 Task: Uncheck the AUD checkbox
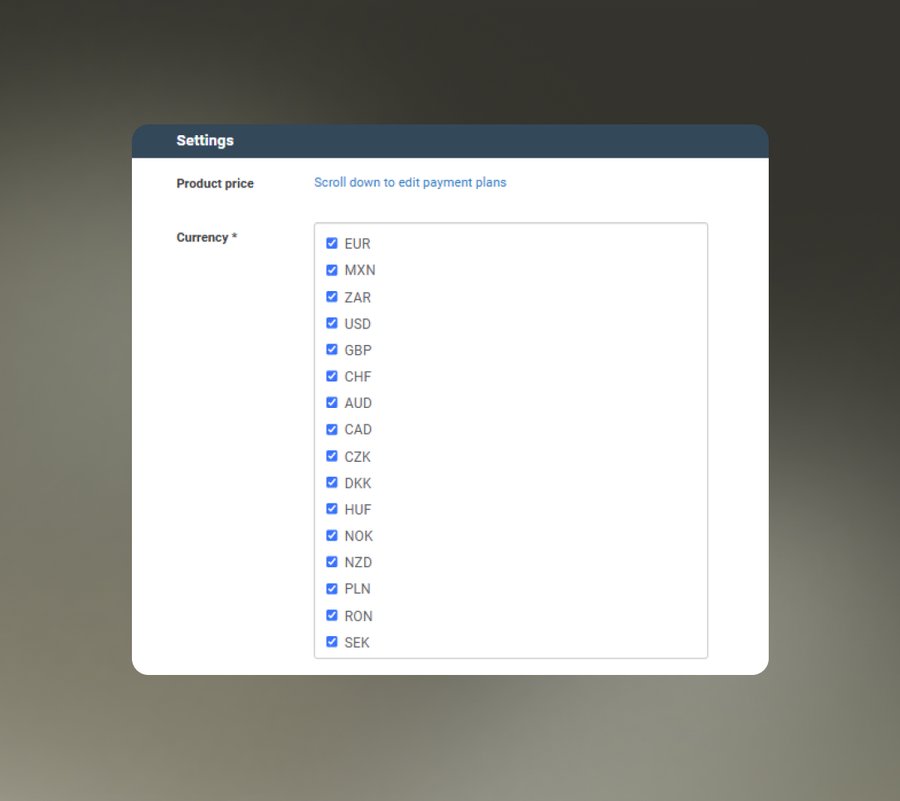[x=332, y=402]
